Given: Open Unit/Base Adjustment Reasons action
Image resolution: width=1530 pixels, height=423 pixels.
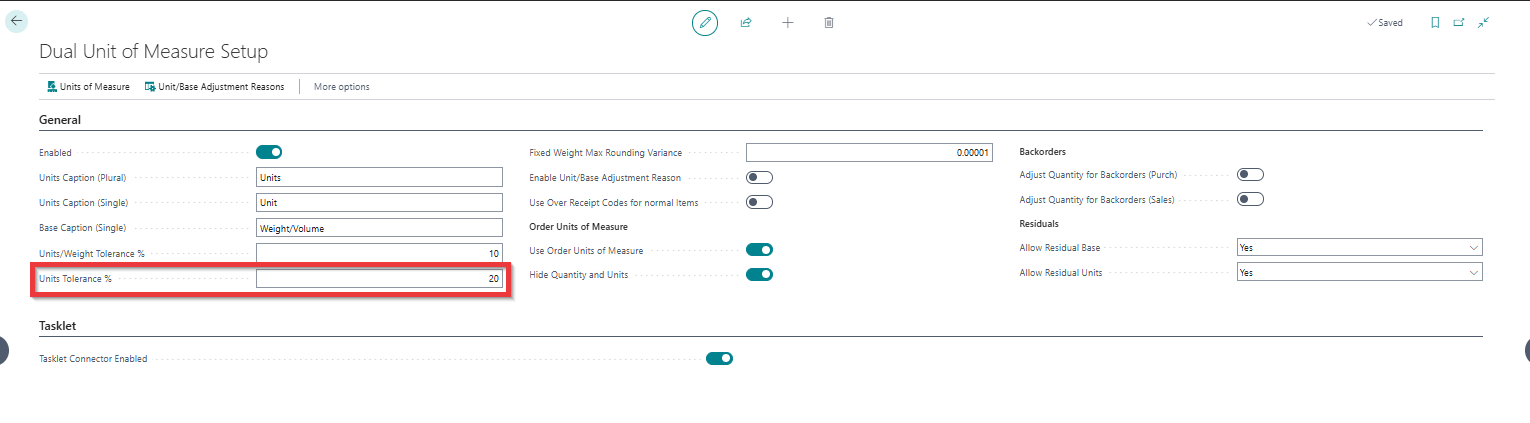Looking at the screenshot, I should [x=215, y=87].
